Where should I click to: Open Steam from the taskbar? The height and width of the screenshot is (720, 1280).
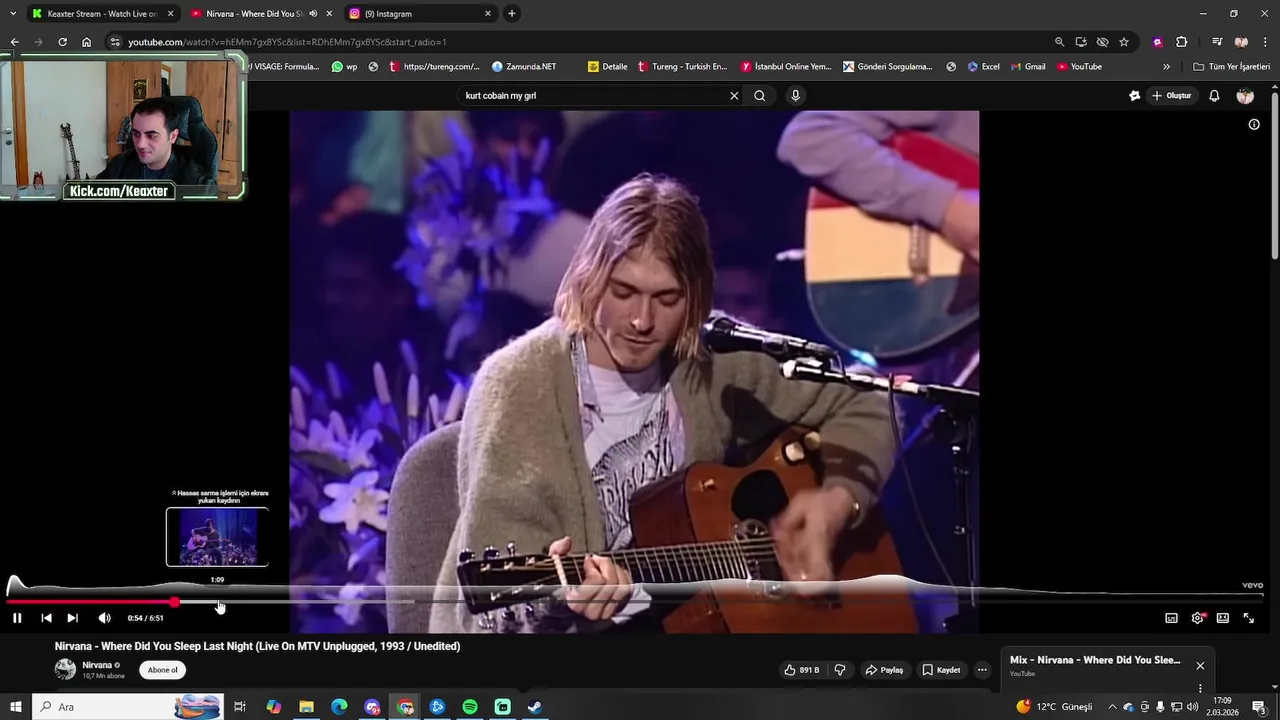[x=535, y=707]
